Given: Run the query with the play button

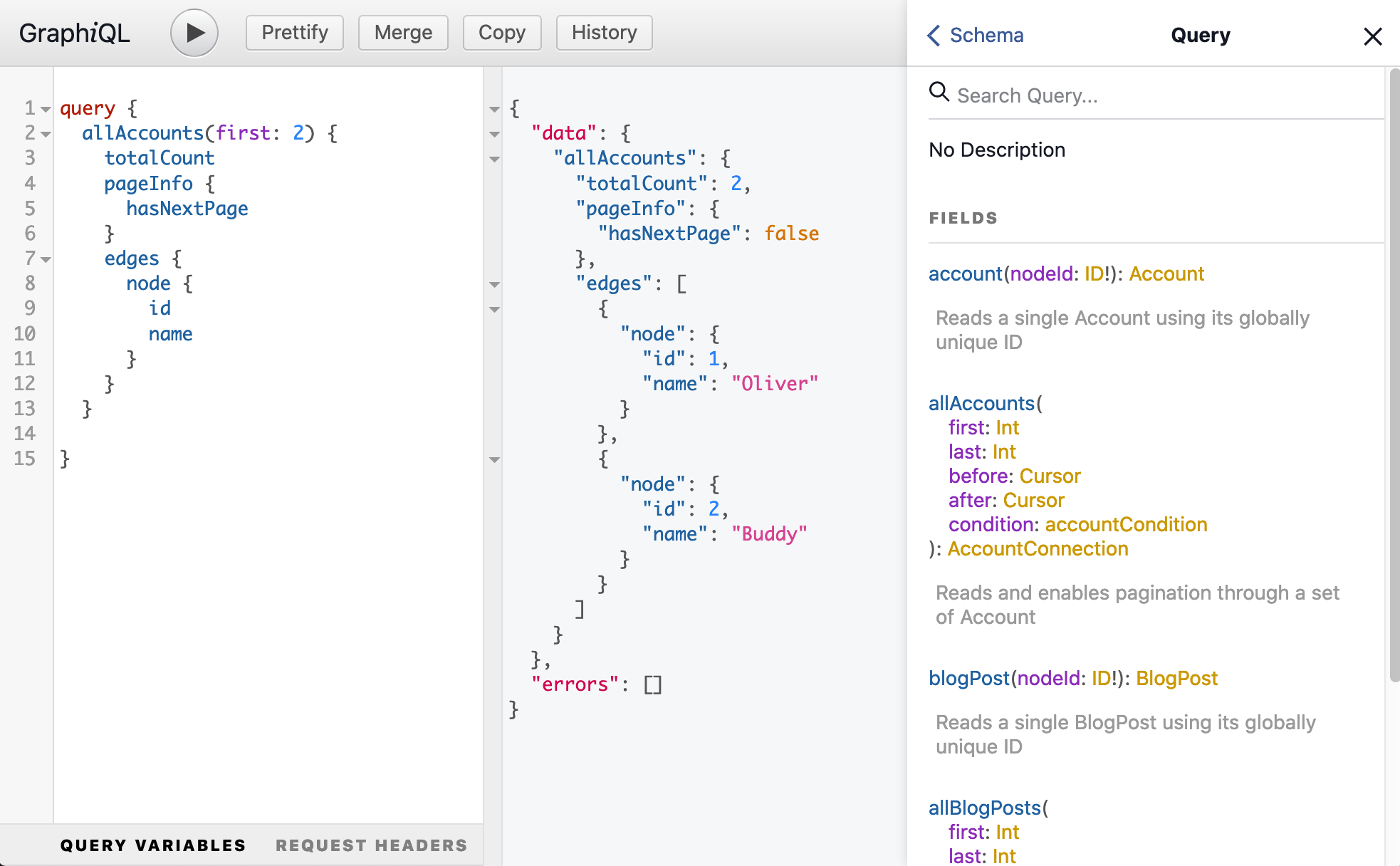Looking at the screenshot, I should click(194, 33).
